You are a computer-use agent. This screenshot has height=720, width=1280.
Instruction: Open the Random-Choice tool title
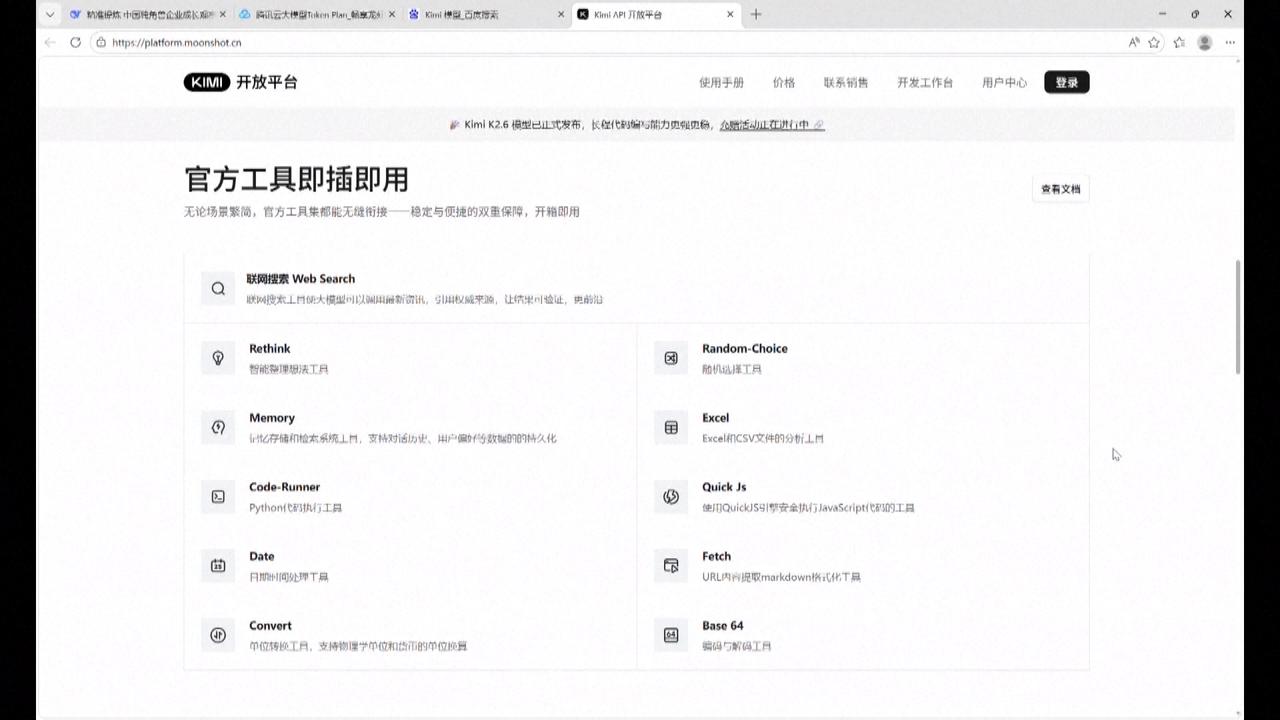point(745,348)
